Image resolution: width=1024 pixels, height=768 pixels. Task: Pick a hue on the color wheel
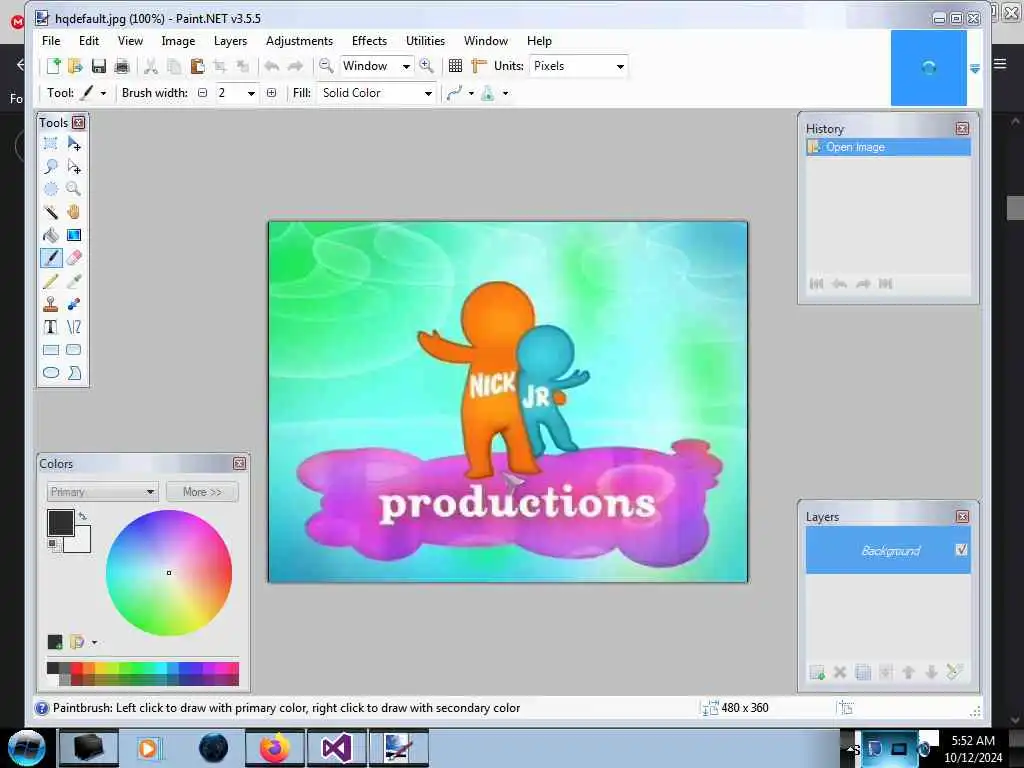[x=169, y=573]
